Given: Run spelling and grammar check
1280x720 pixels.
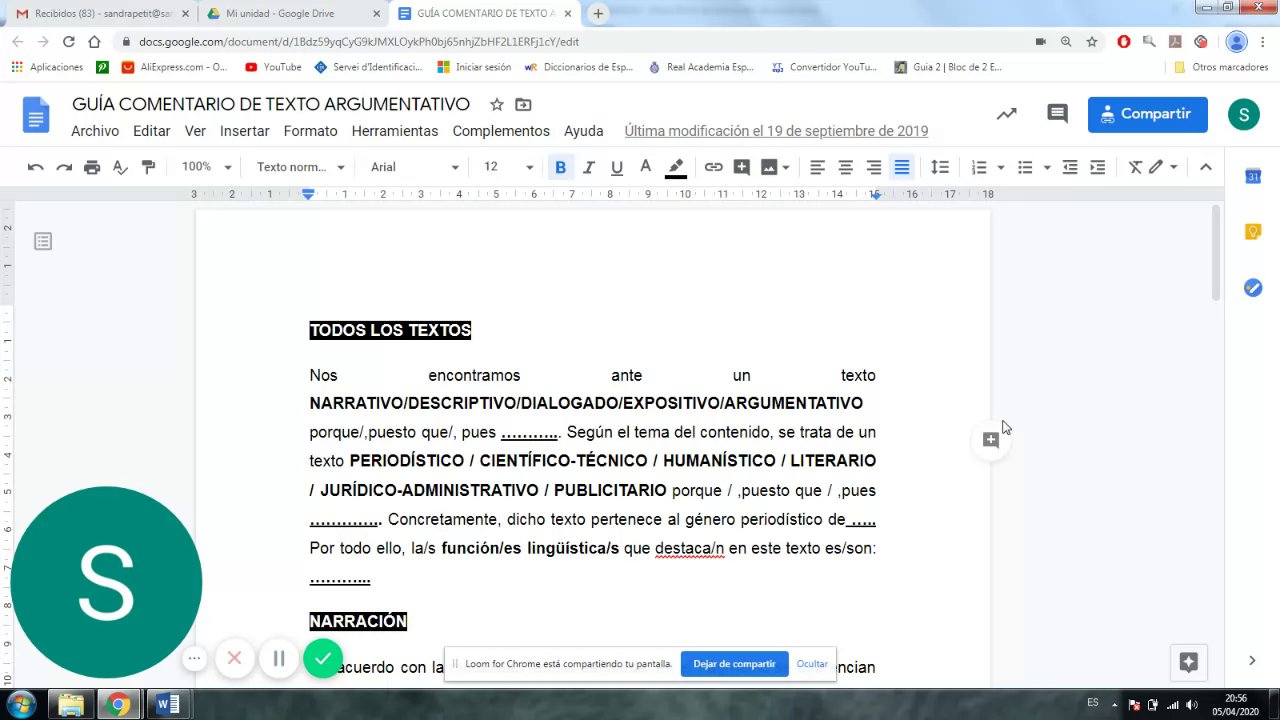Looking at the screenshot, I should pyautogui.click(x=120, y=167).
